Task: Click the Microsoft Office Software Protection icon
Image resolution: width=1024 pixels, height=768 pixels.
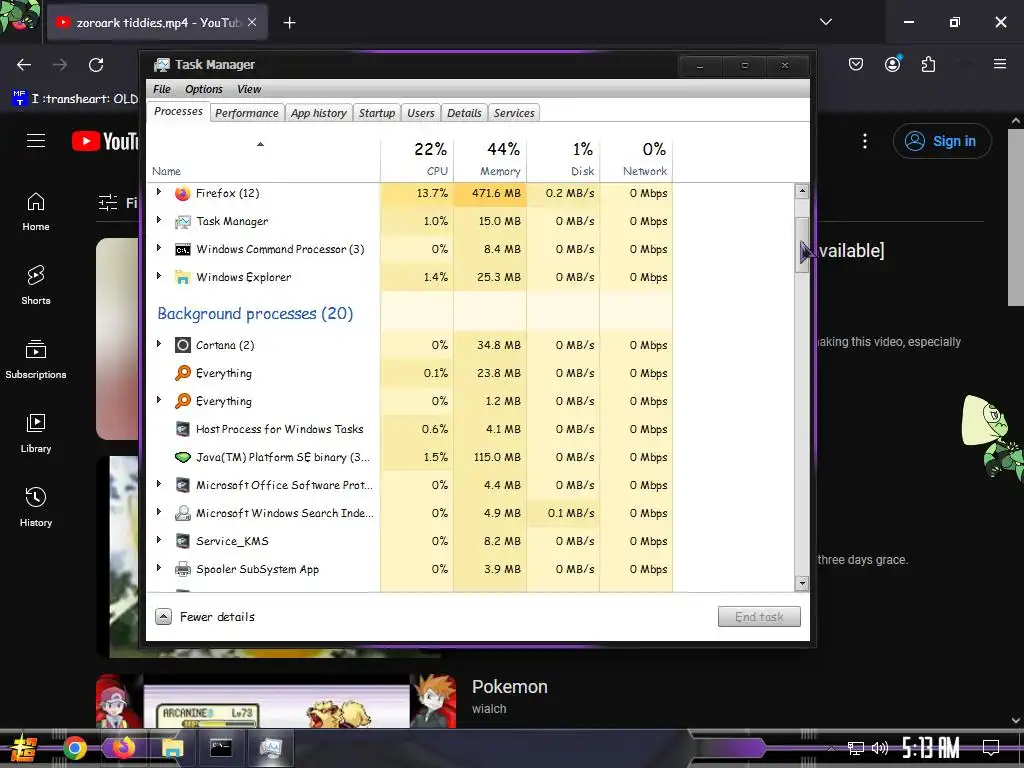Action: pyautogui.click(x=183, y=485)
